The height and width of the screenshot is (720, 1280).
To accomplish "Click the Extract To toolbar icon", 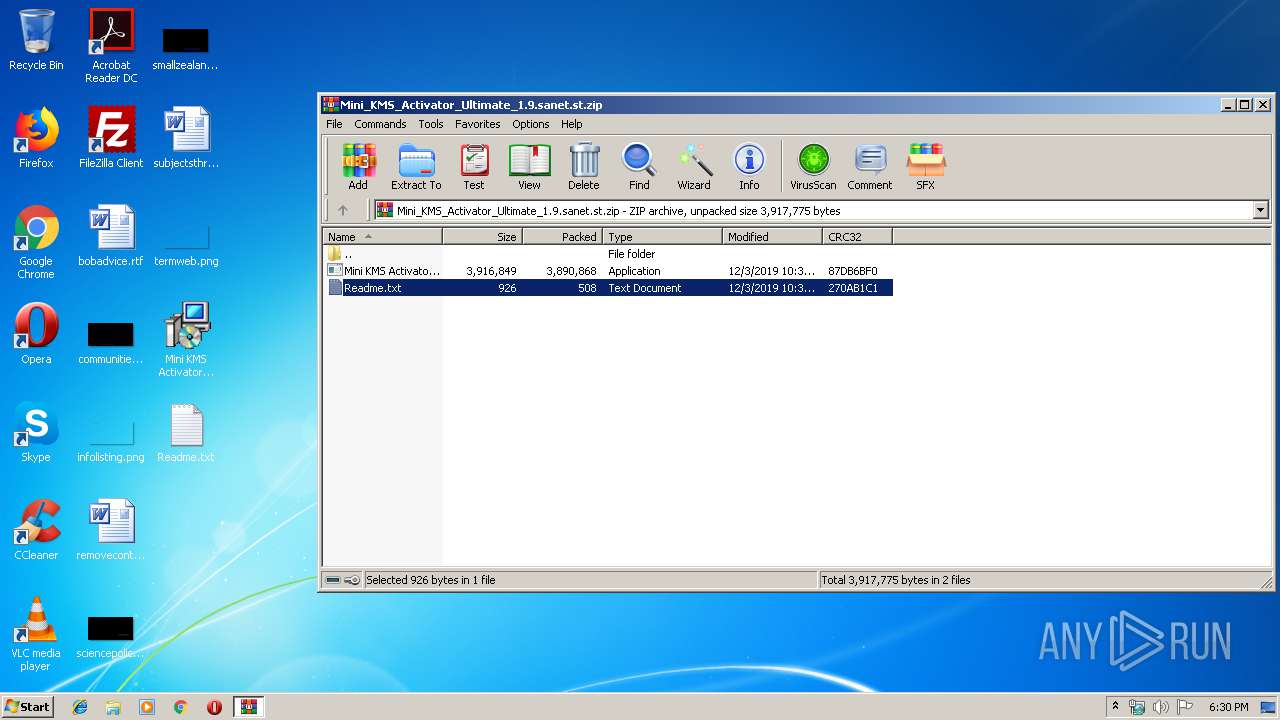I will coord(416,166).
